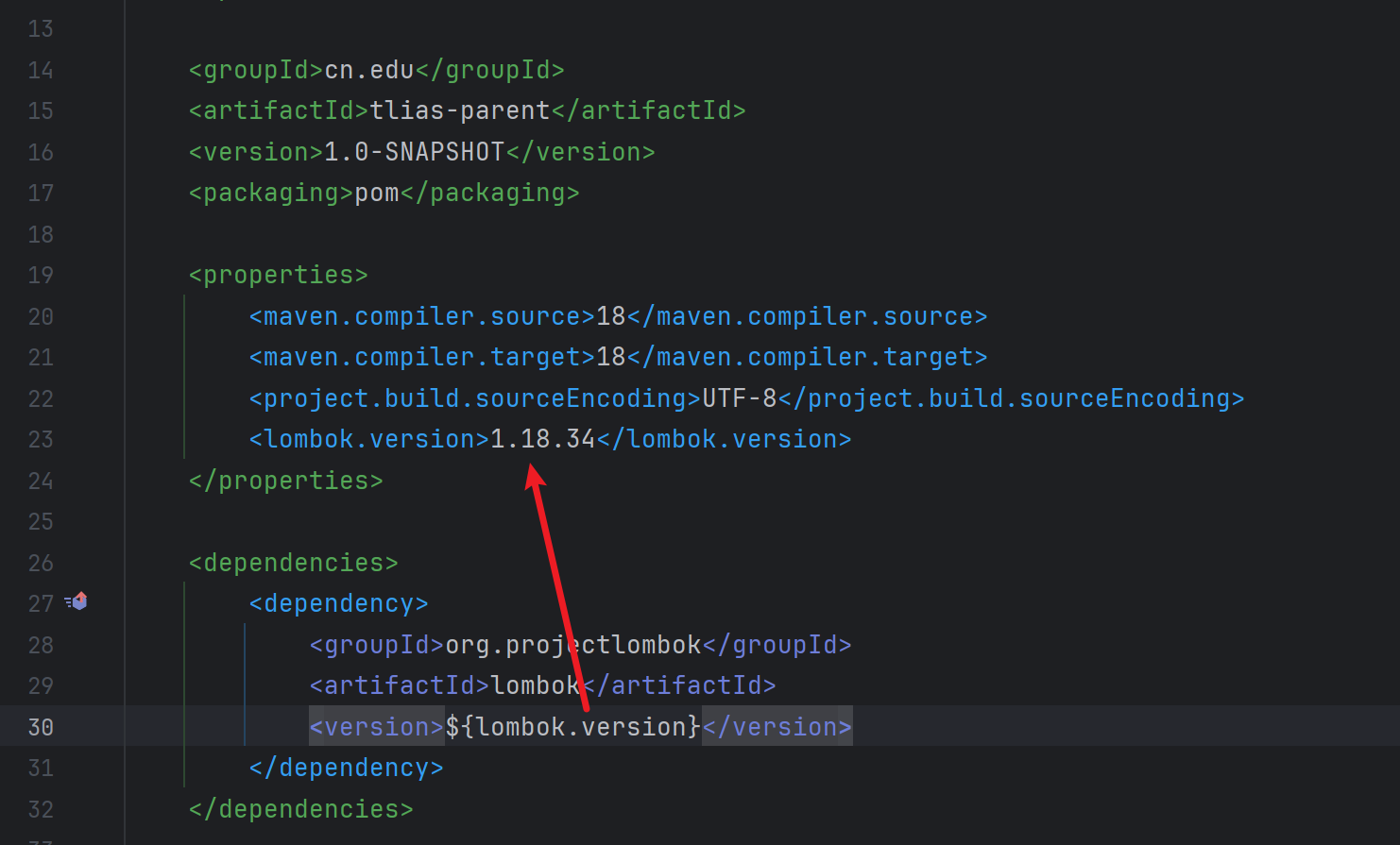This screenshot has width=1400, height=845.
Task: Click line number 19 in the gutter
Action: (x=41, y=275)
